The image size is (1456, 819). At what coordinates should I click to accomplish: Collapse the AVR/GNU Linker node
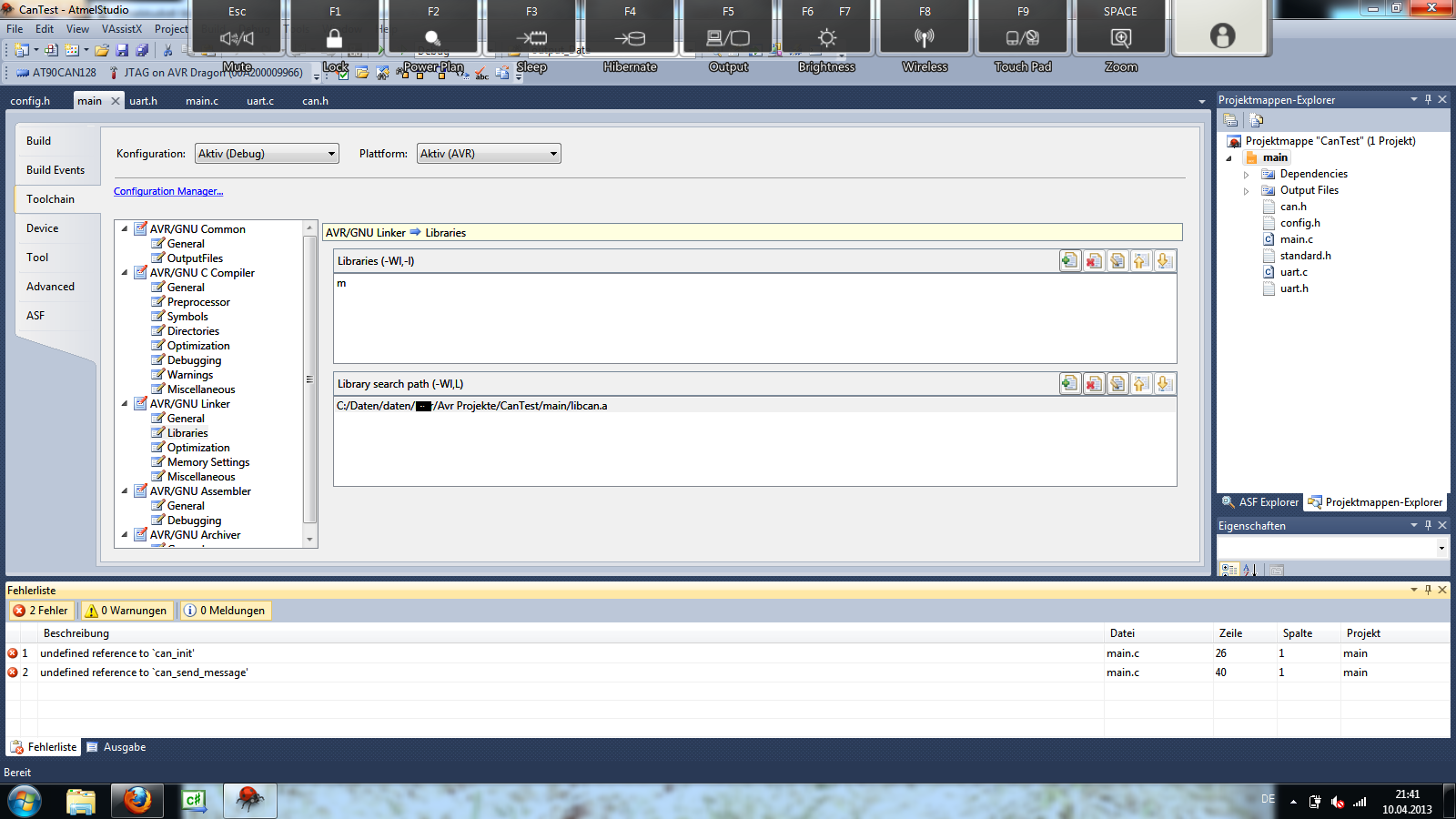[x=125, y=404]
